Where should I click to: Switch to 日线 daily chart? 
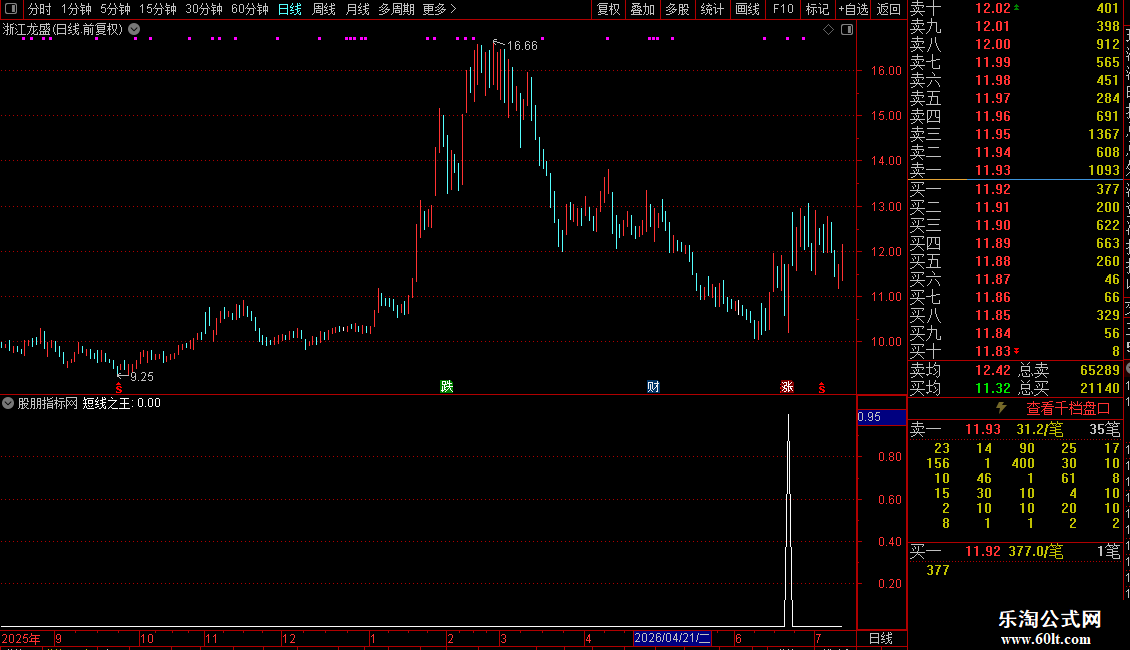pos(290,9)
